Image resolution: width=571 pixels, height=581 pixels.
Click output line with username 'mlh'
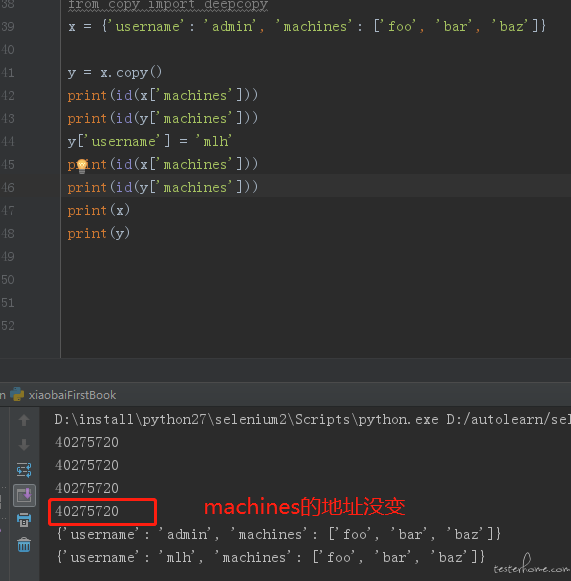pos(270,557)
